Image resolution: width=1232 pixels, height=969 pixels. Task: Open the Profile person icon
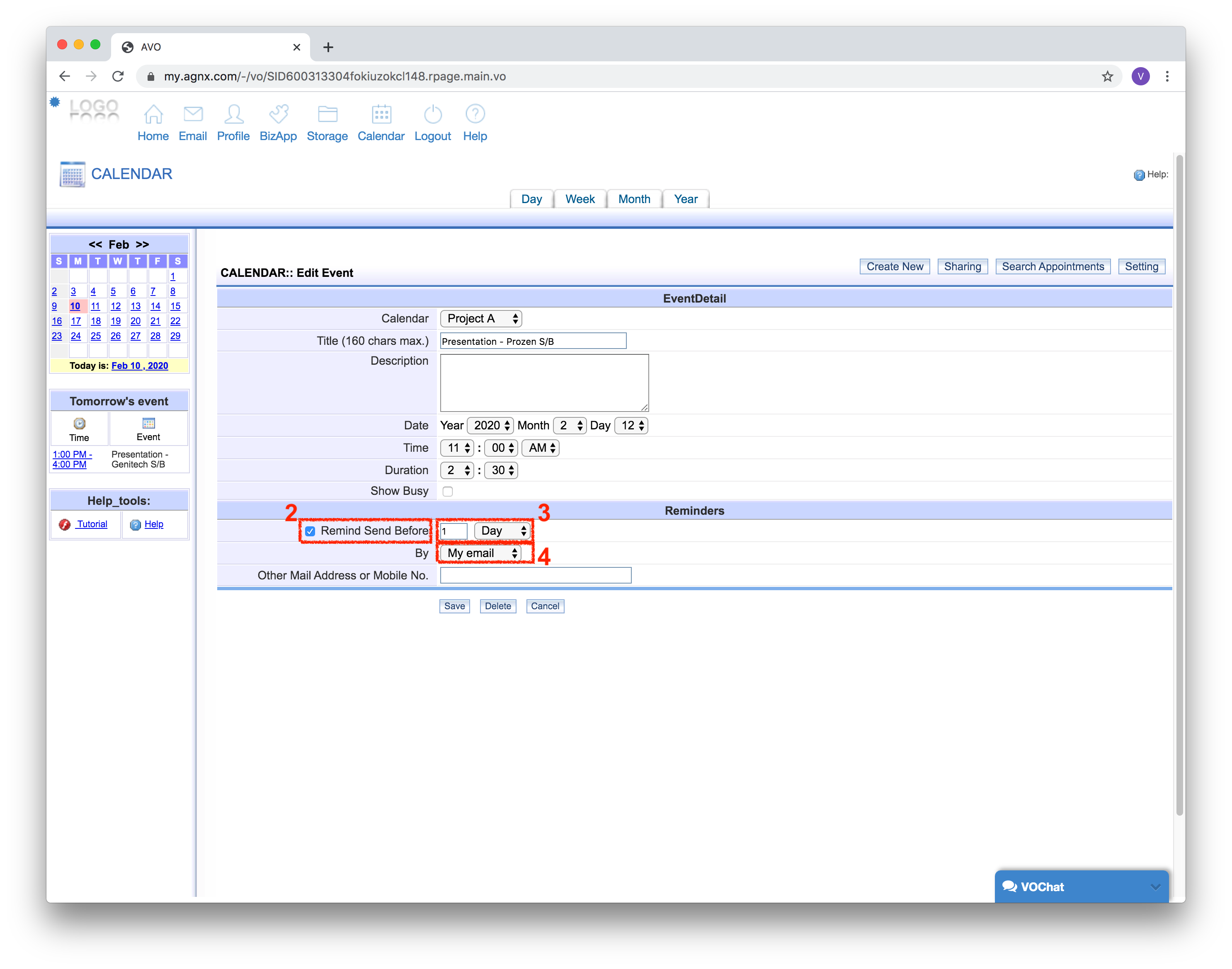pos(233,114)
